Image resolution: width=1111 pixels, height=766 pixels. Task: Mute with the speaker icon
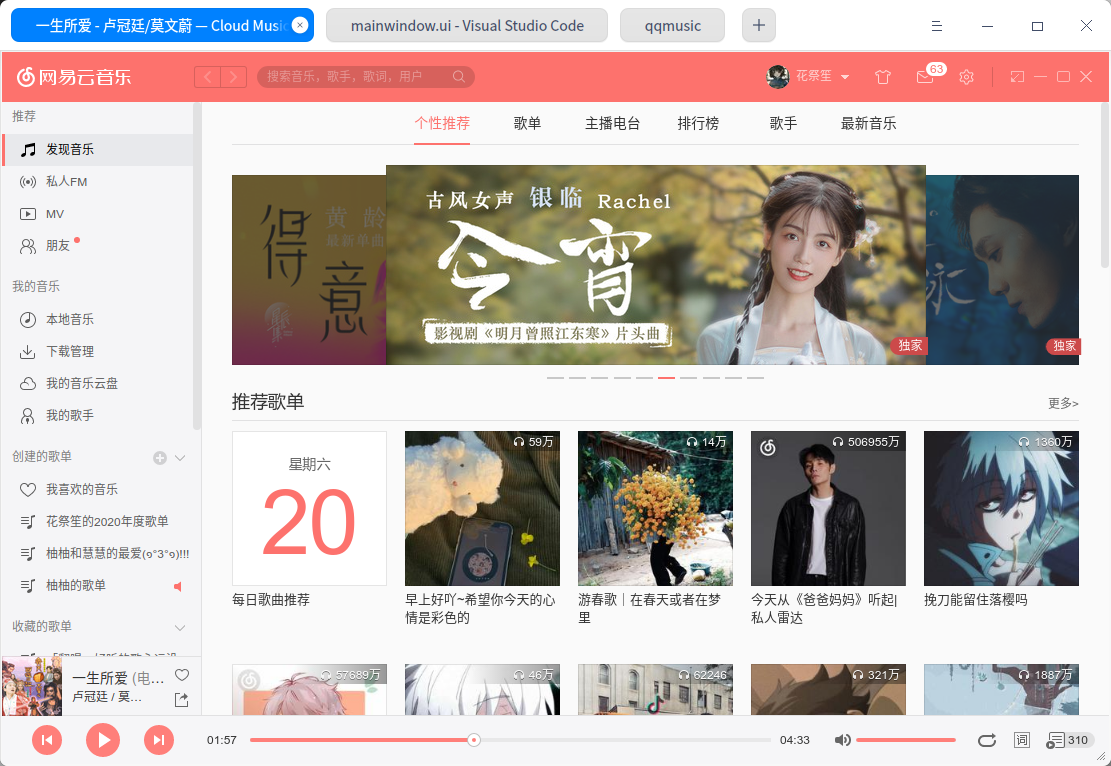point(842,740)
